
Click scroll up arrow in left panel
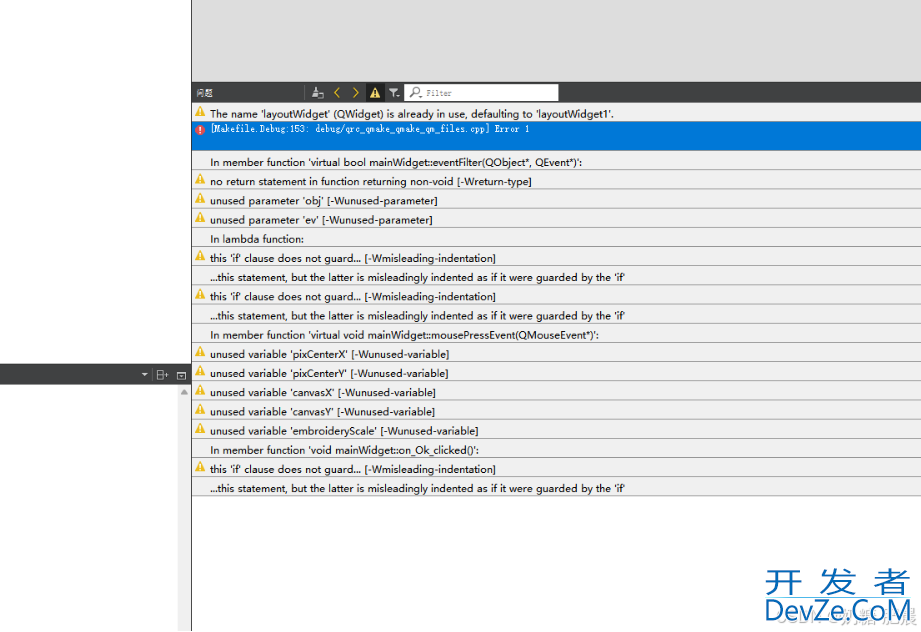click(x=184, y=393)
